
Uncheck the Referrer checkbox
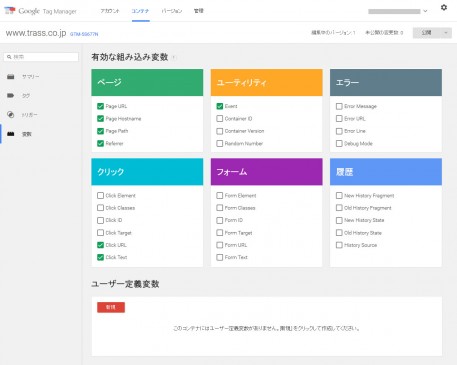click(100, 143)
